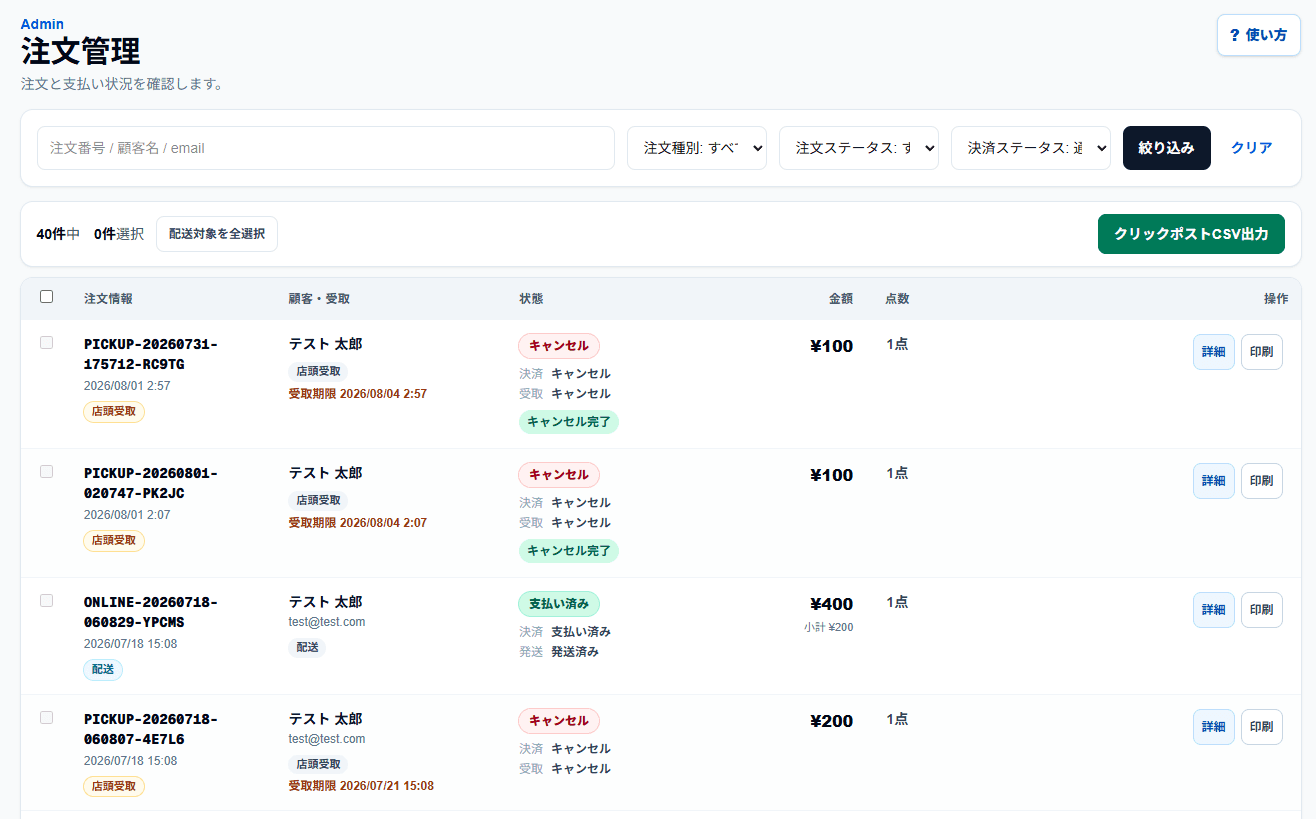1316x819 pixels.
Task: Toggle the select-all checkbox in table header
Action: coord(46,296)
